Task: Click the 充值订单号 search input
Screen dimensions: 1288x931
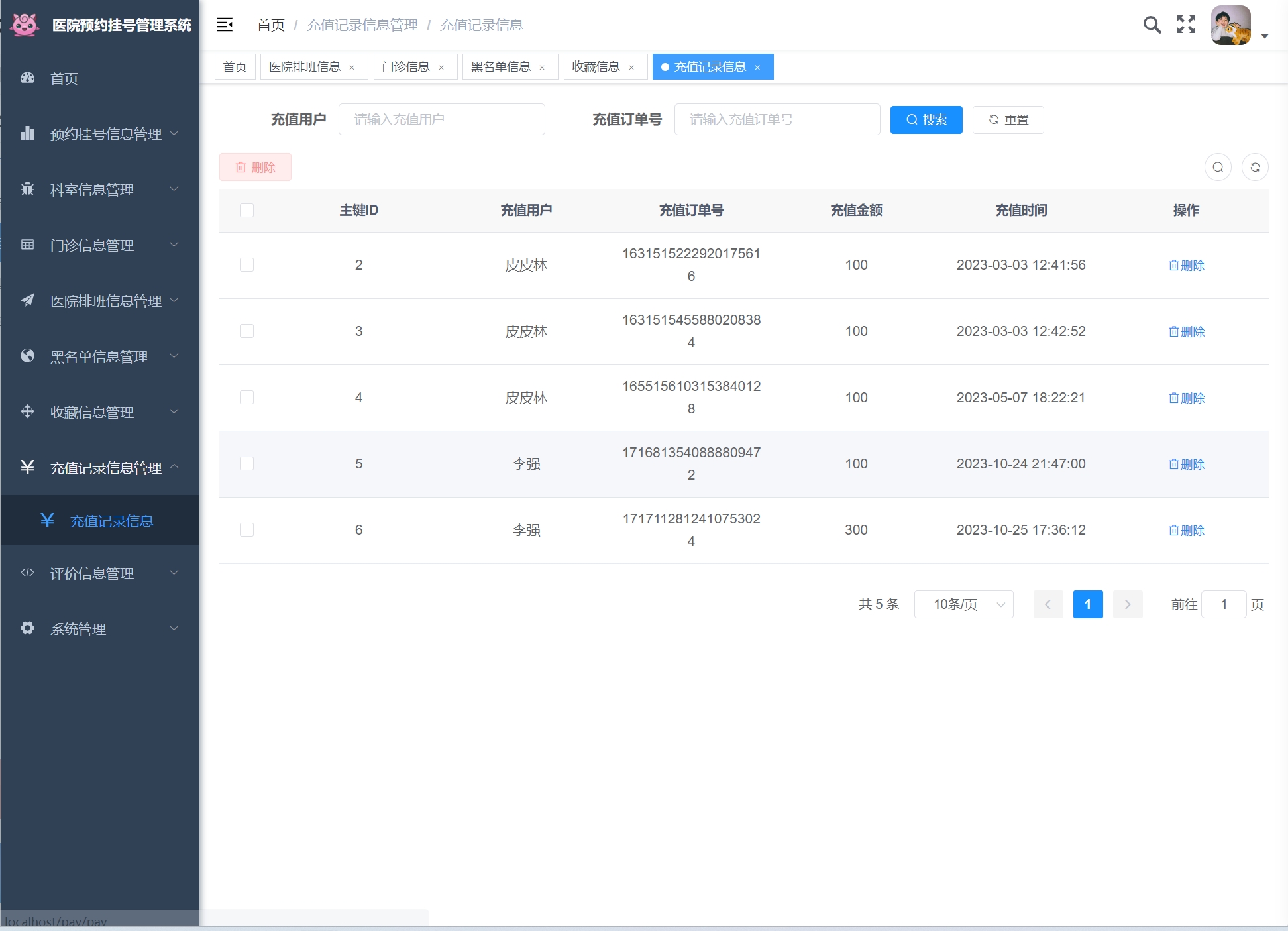Action: click(777, 119)
